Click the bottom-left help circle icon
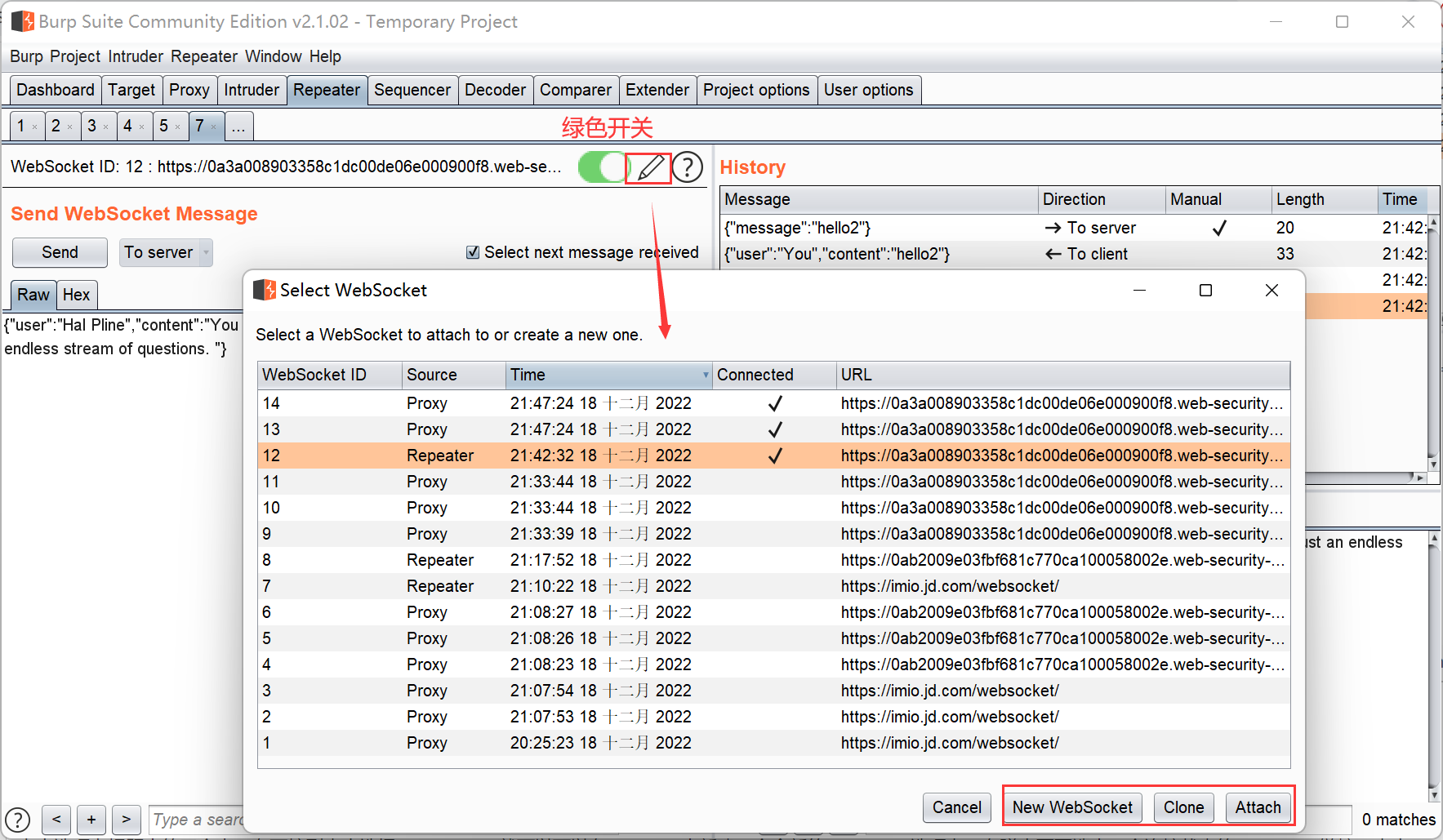Image resolution: width=1443 pixels, height=840 pixels. (17, 820)
